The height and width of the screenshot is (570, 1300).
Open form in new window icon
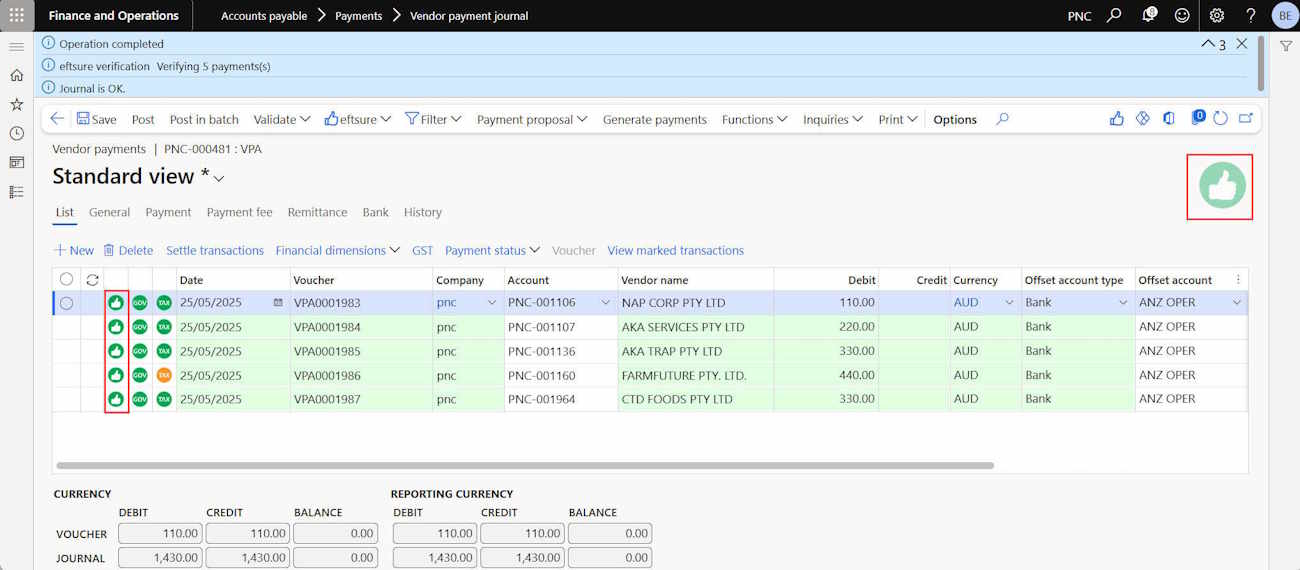coord(1246,119)
